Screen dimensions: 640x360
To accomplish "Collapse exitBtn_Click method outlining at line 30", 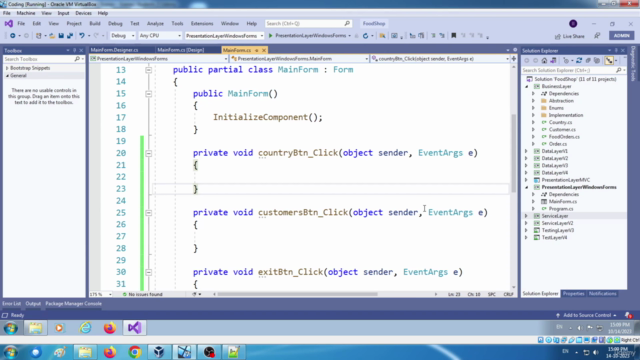I will pyautogui.click(x=149, y=273).
